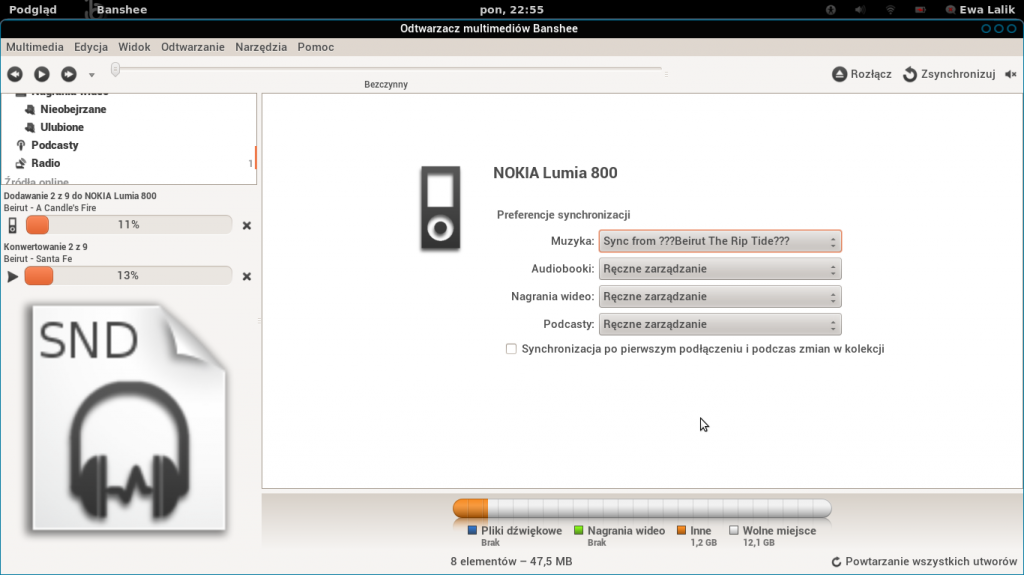Image resolution: width=1024 pixels, height=575 pixels.
Task: Click the play icon beside 13% progress
Action: [x=12, y=276]
